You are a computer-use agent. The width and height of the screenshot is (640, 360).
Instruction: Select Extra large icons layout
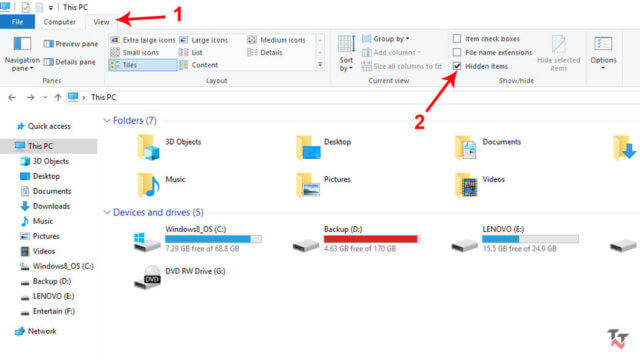tap(143, 40)
